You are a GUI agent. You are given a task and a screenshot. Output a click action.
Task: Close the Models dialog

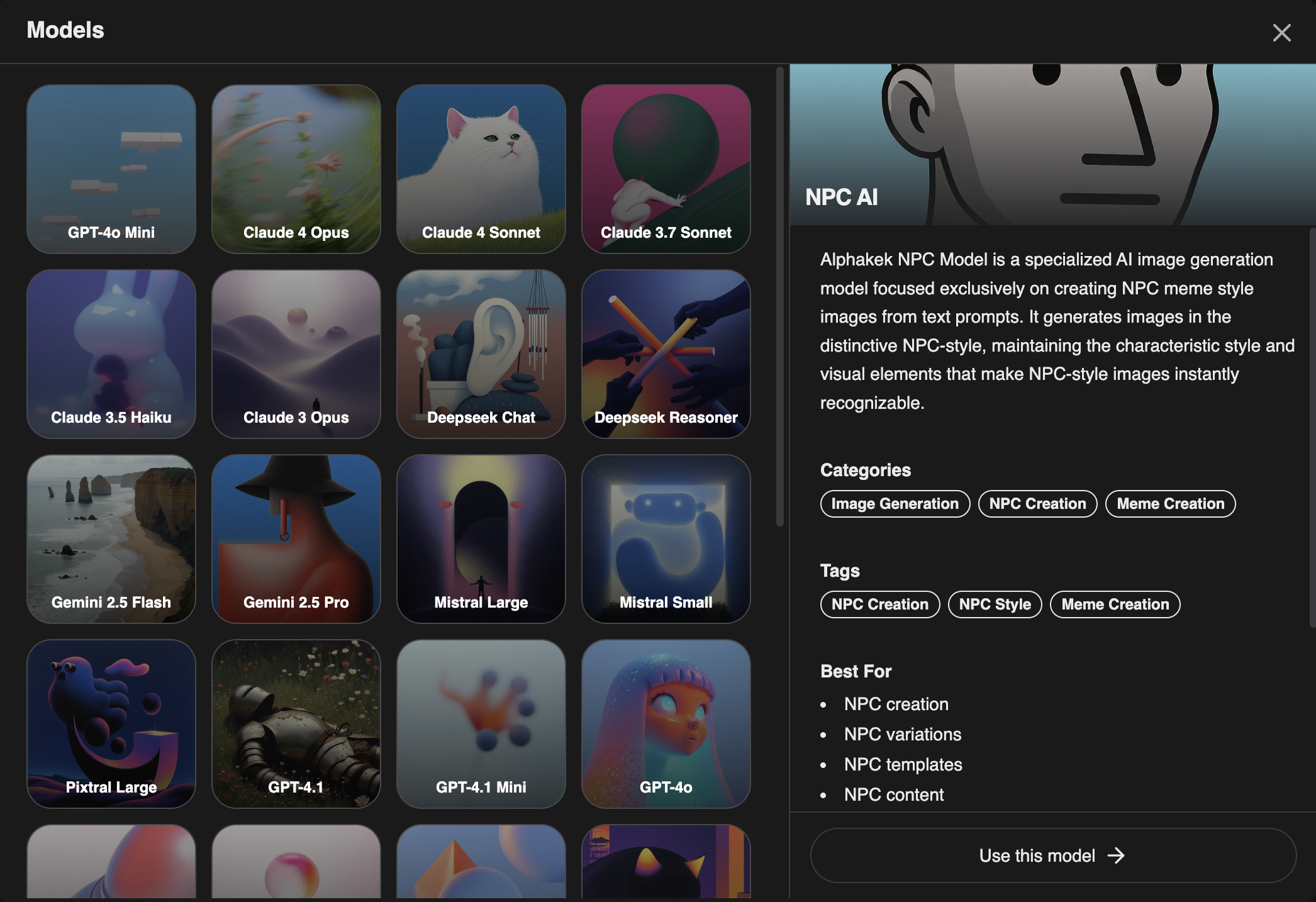(1281, 33)
